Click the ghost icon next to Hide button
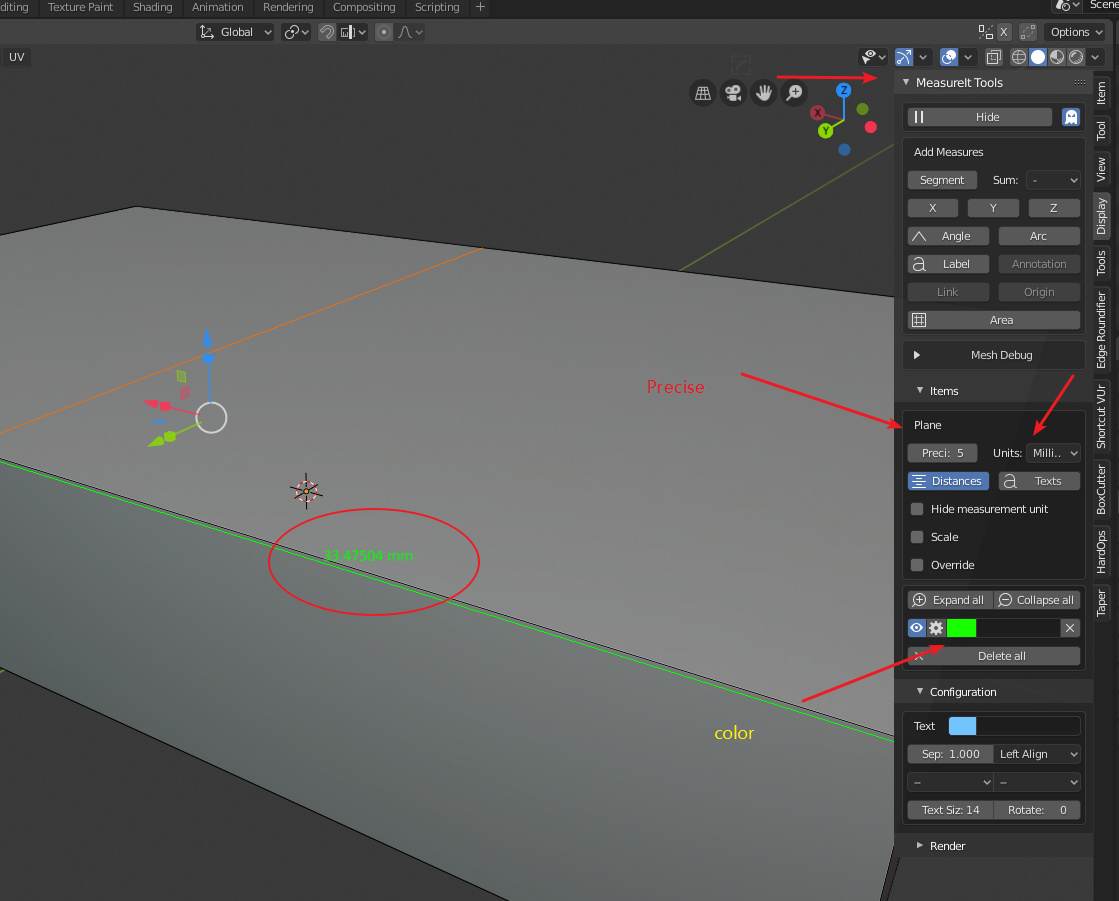This screenshot has width=1119, height=901. pyautogui.click(x=1071, y=116)
